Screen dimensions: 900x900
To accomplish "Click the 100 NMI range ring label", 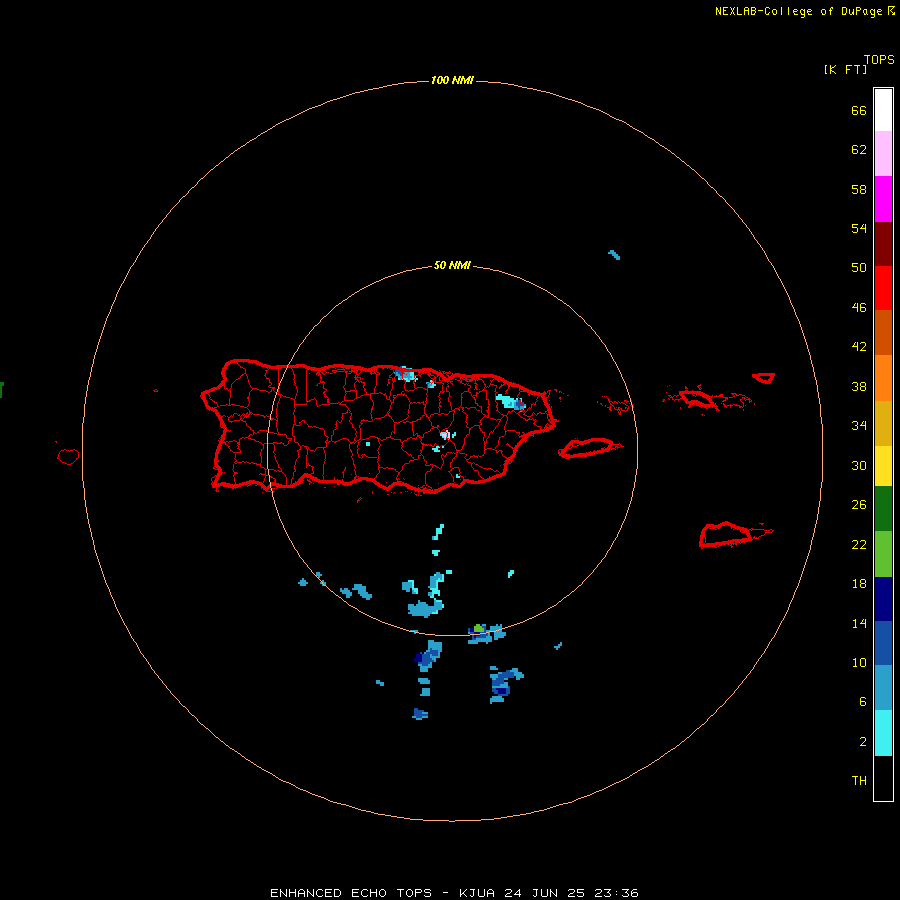I will (452, 80).
